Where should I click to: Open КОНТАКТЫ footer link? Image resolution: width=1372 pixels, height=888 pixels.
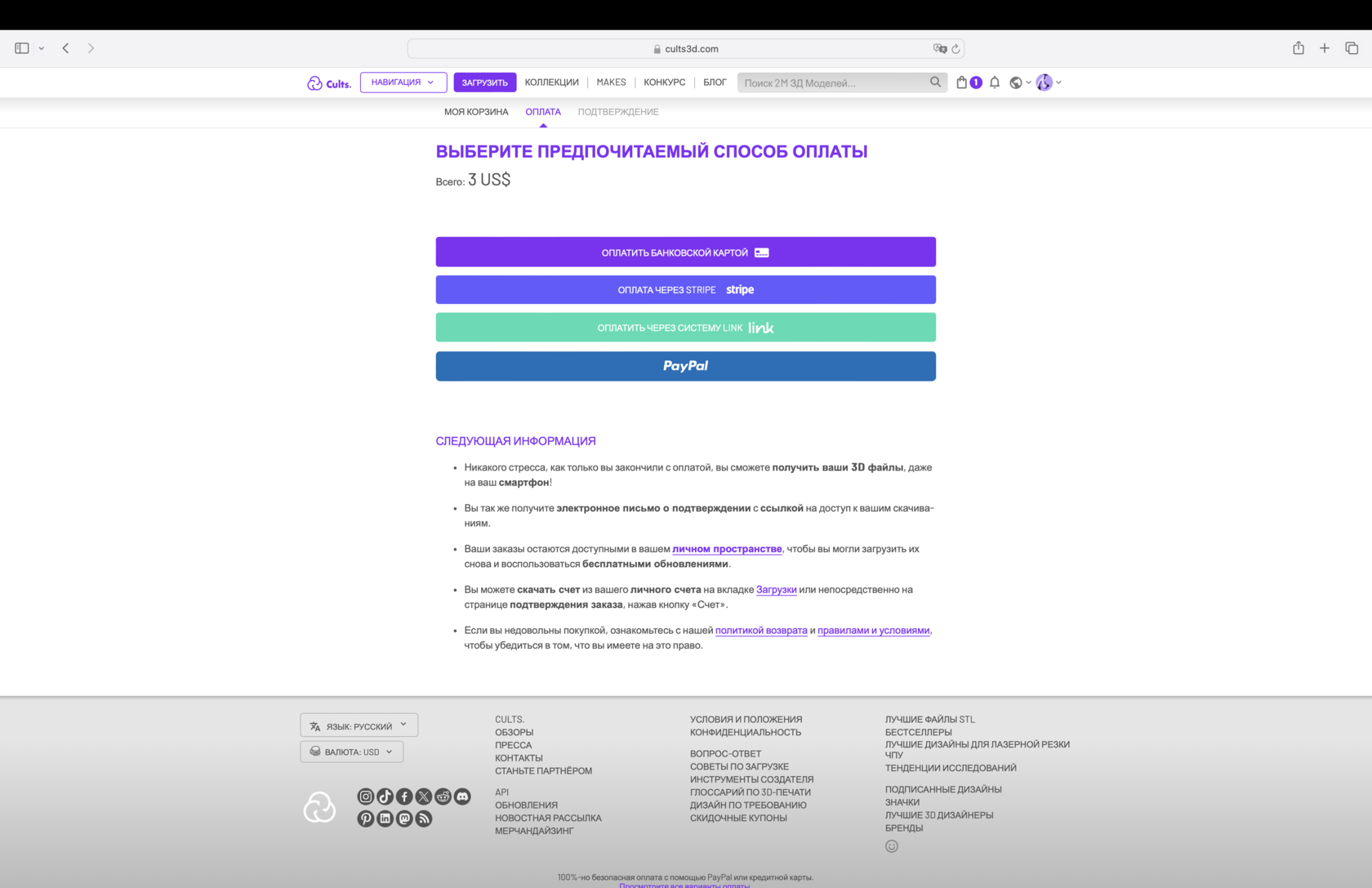(519, 758)
